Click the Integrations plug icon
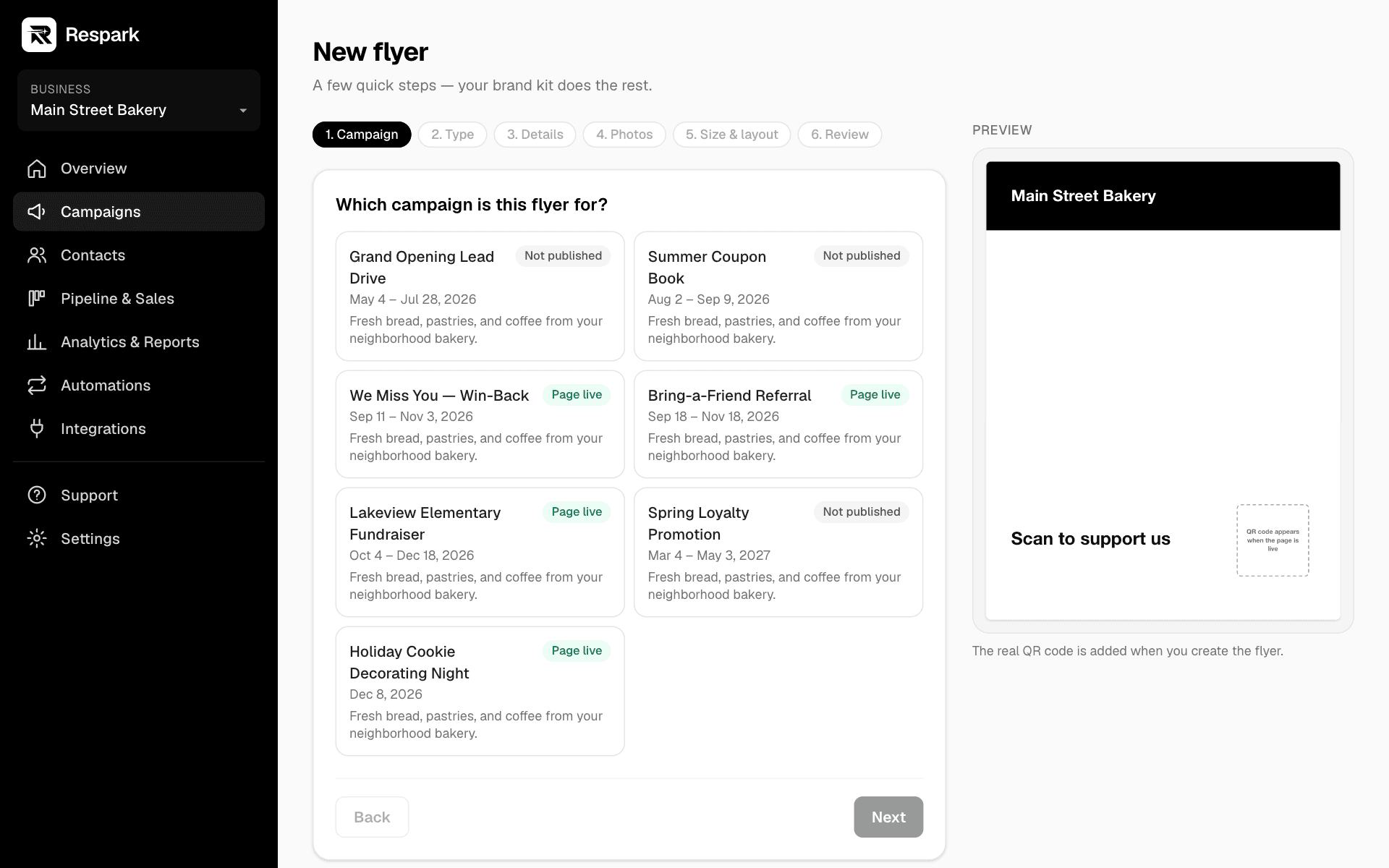1389x868 pixels. pos(37,429)
